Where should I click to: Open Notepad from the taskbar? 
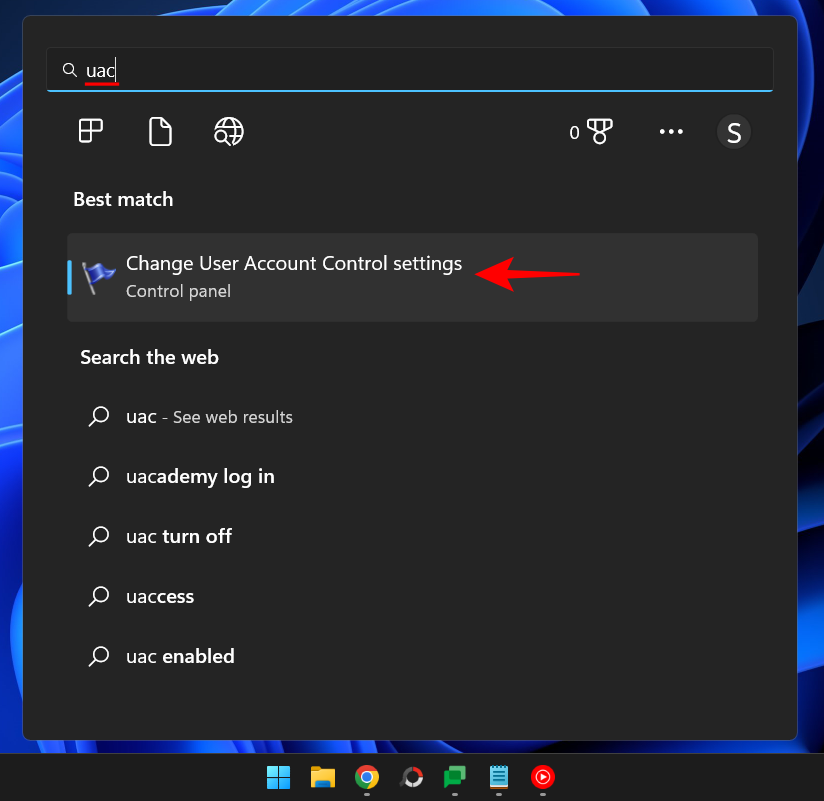point(498,777)
